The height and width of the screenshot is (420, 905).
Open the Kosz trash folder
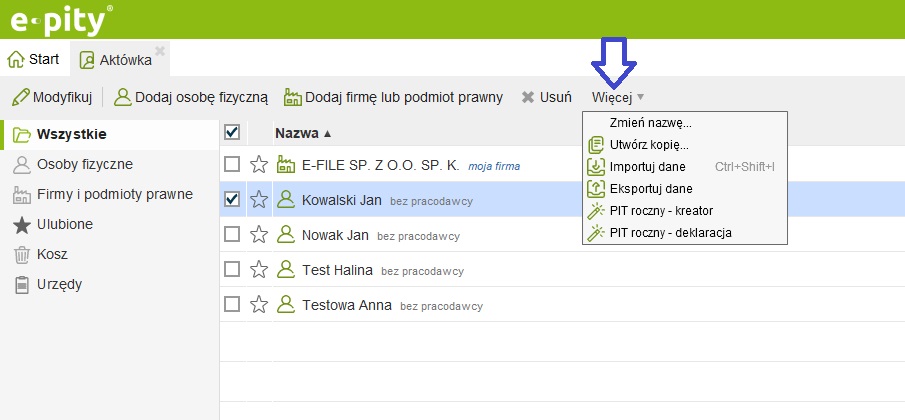51,254
